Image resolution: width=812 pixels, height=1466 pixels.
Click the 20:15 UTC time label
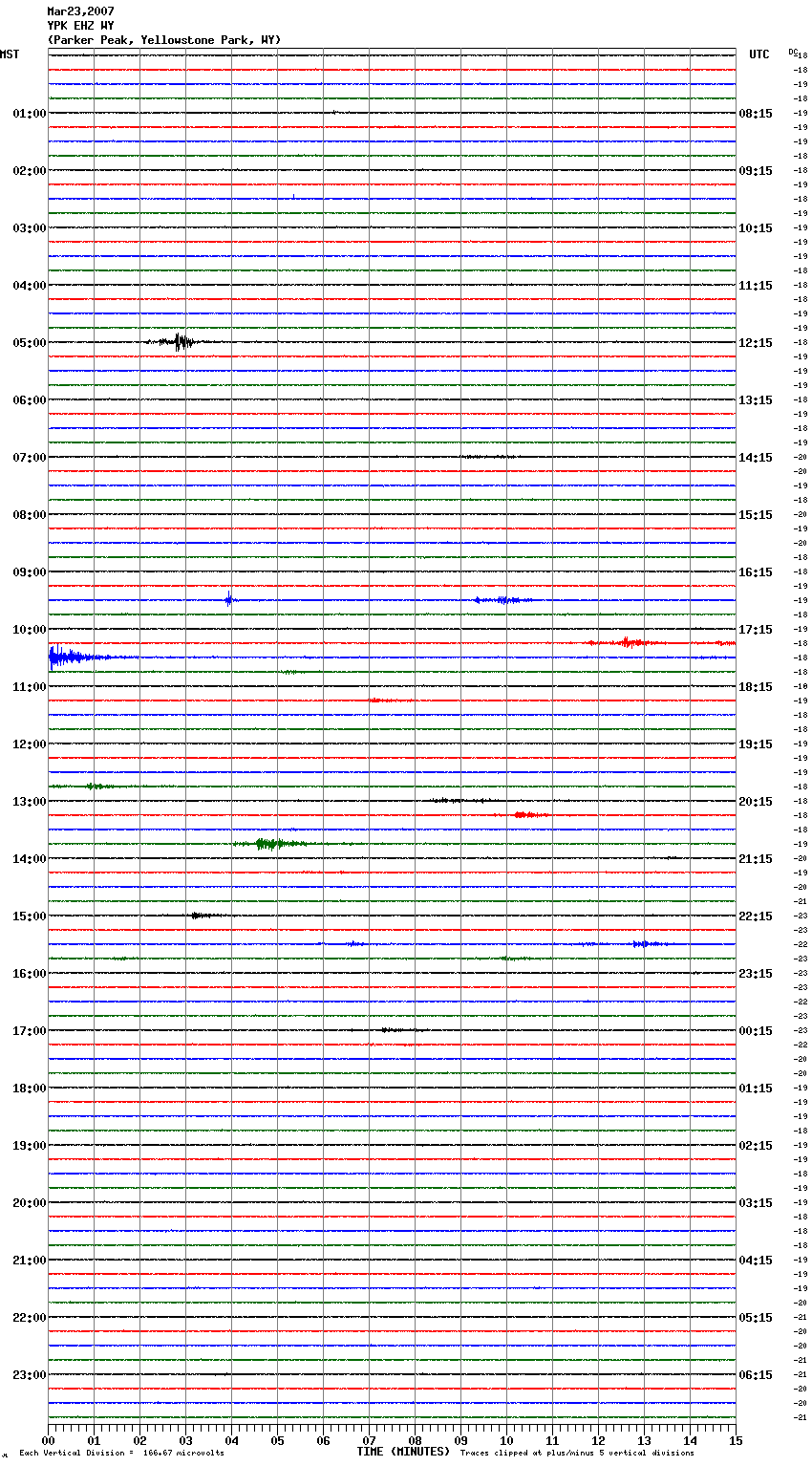tap(756, 802)
